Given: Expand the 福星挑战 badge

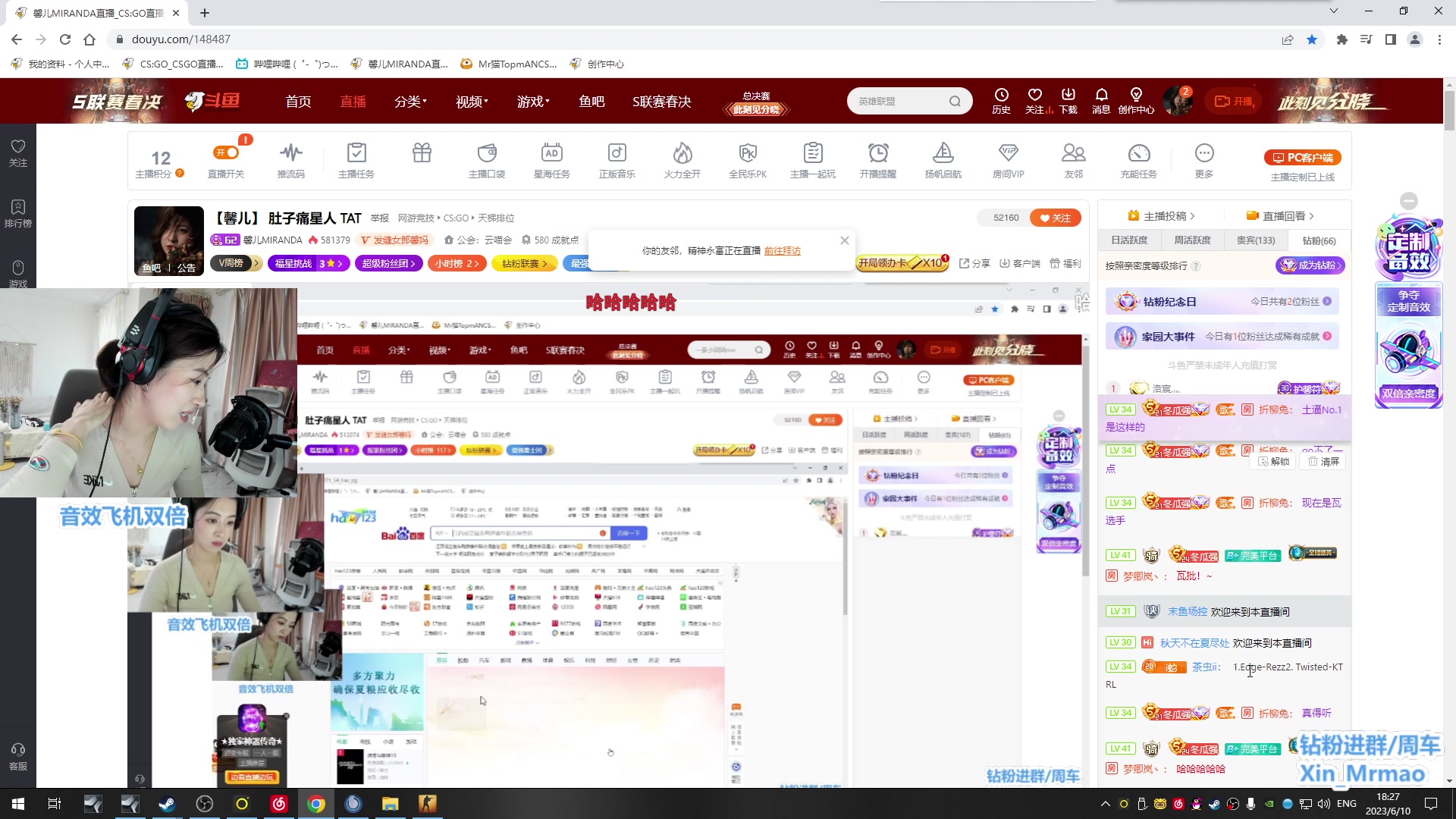Looking at the screenshot, I should tap(309, 263).
